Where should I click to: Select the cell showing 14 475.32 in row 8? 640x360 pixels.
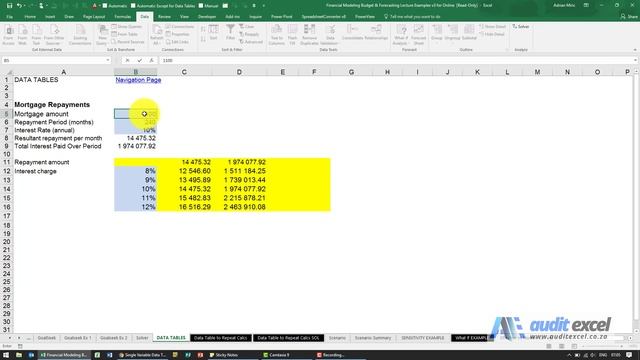(136, 138)
